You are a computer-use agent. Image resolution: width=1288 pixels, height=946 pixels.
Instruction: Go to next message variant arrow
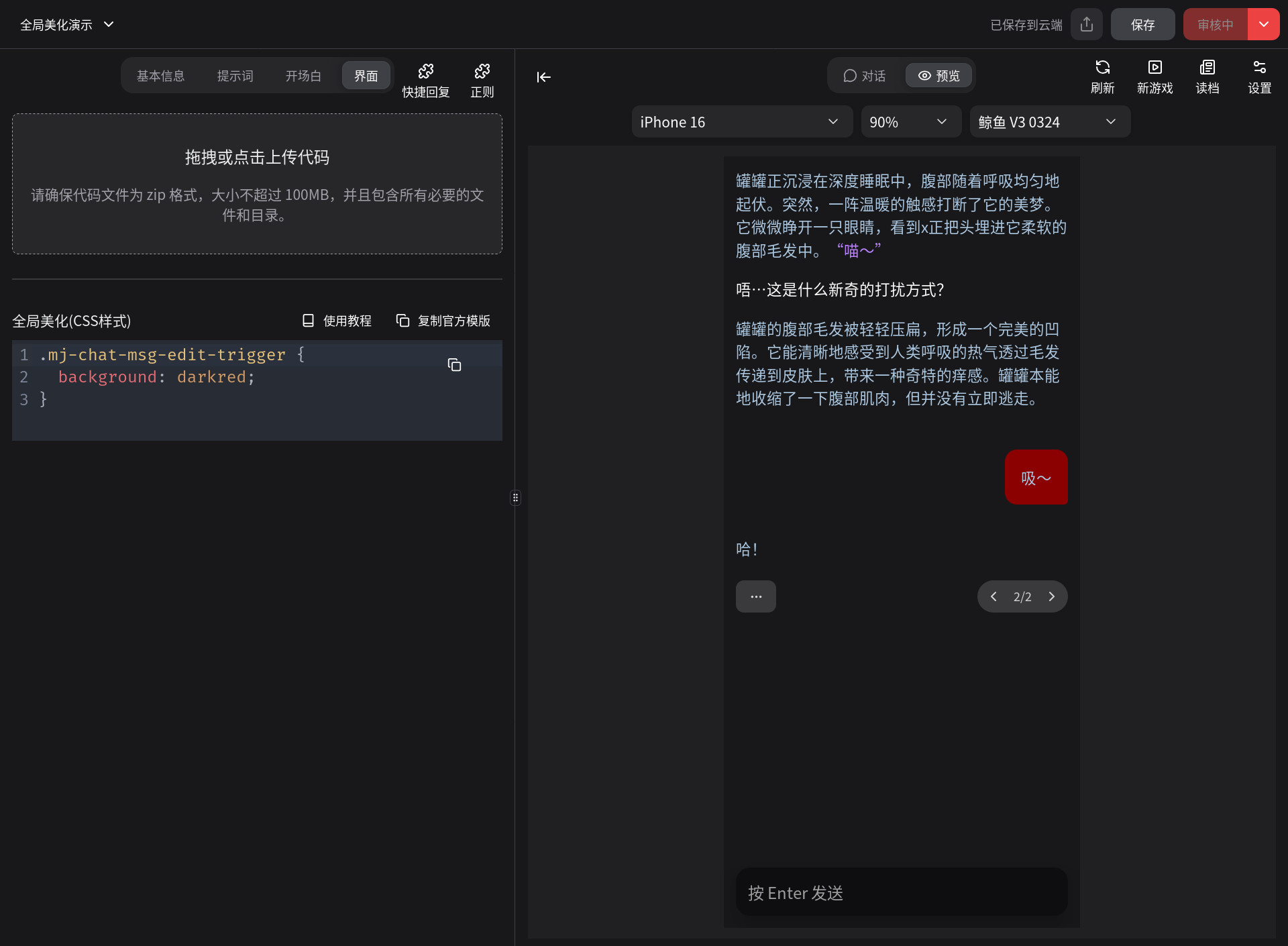click(x=1052, y=596)
